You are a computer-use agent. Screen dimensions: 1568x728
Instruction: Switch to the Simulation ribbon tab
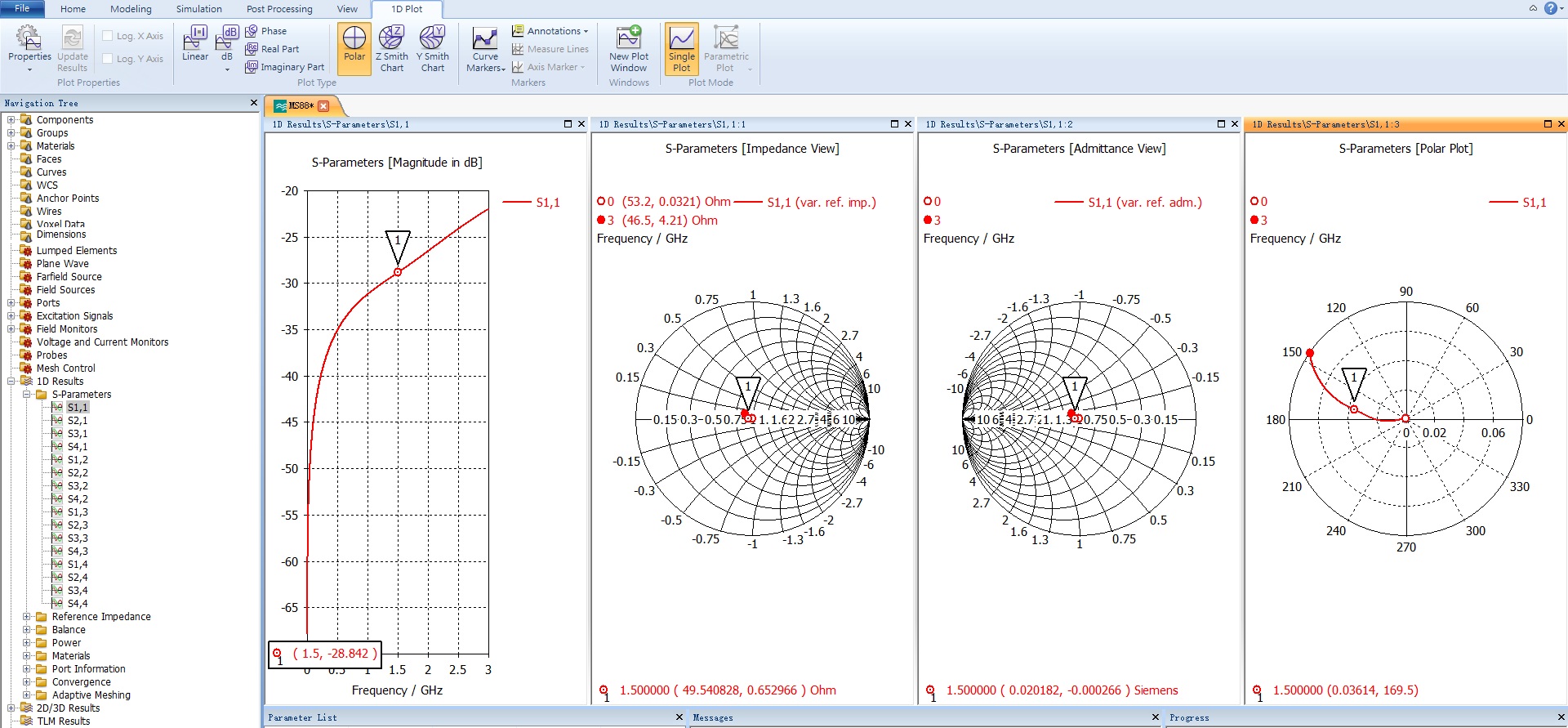199,9
